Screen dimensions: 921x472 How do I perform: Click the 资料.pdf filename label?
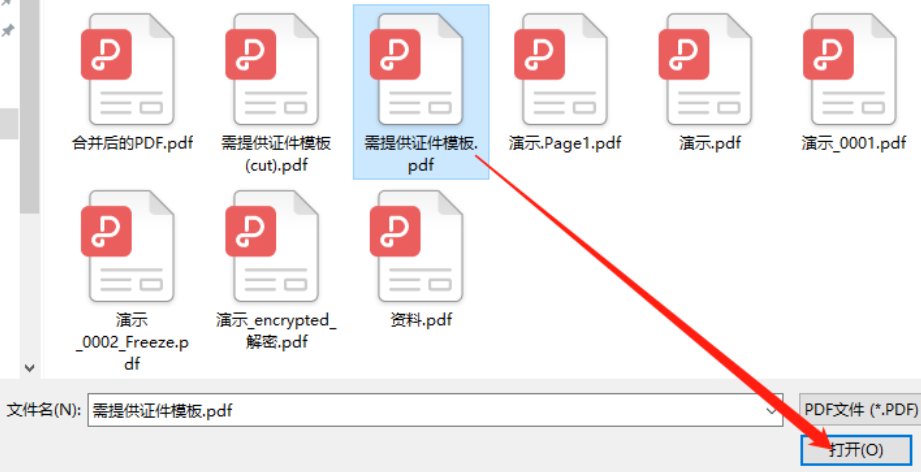click(421, 319)
